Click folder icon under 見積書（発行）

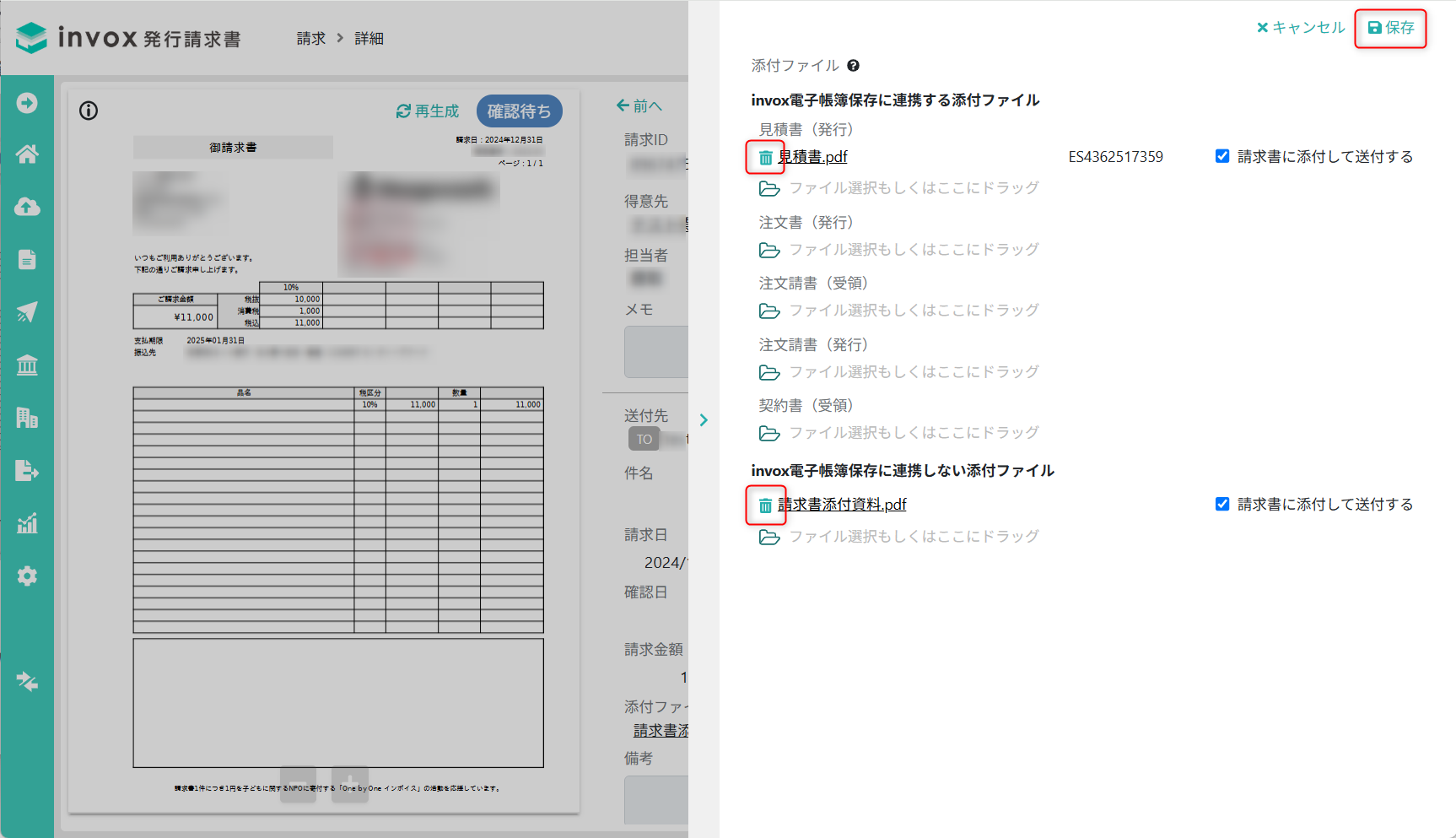click(769, 188)
